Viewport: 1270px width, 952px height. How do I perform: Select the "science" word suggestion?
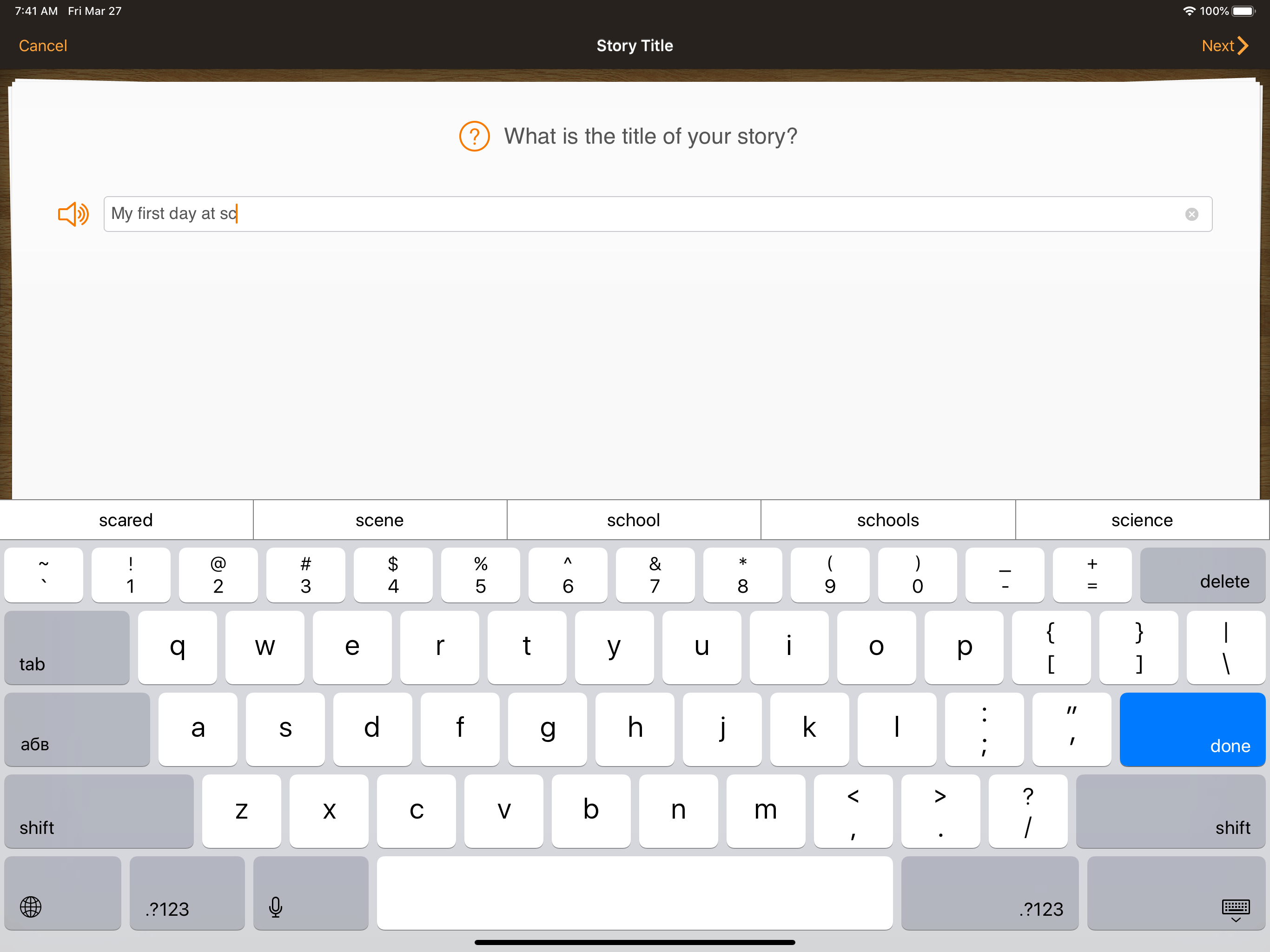tap(1141, 520)
